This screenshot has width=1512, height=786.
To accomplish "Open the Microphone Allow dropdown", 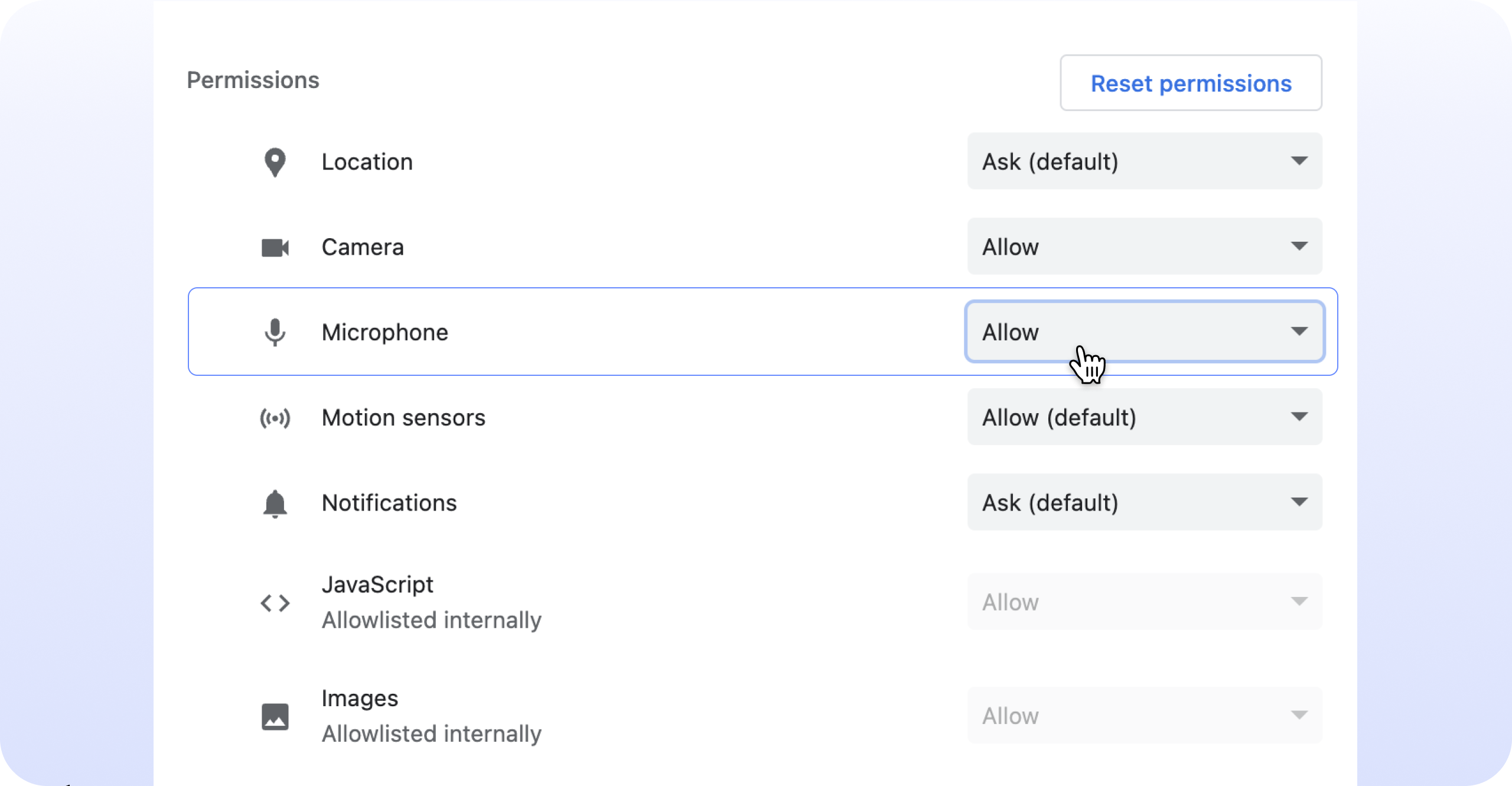I will (x=1145, y=332).
